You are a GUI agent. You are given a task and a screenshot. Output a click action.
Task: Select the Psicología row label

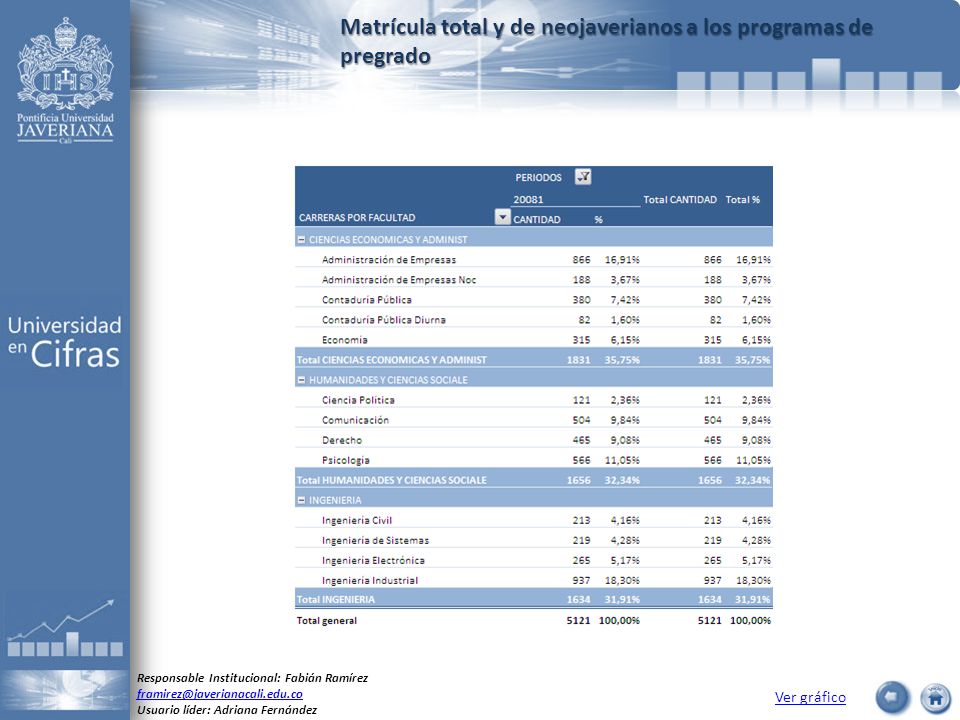[346, 460]
